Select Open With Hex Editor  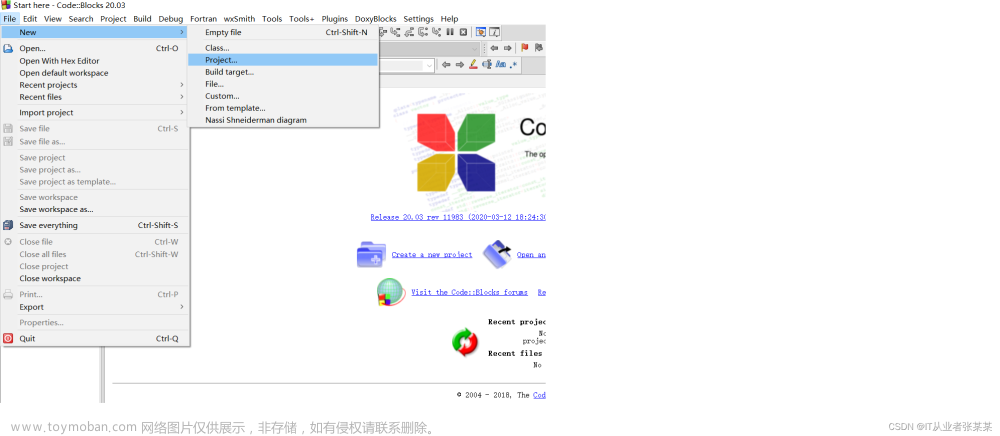coord(96,61)
